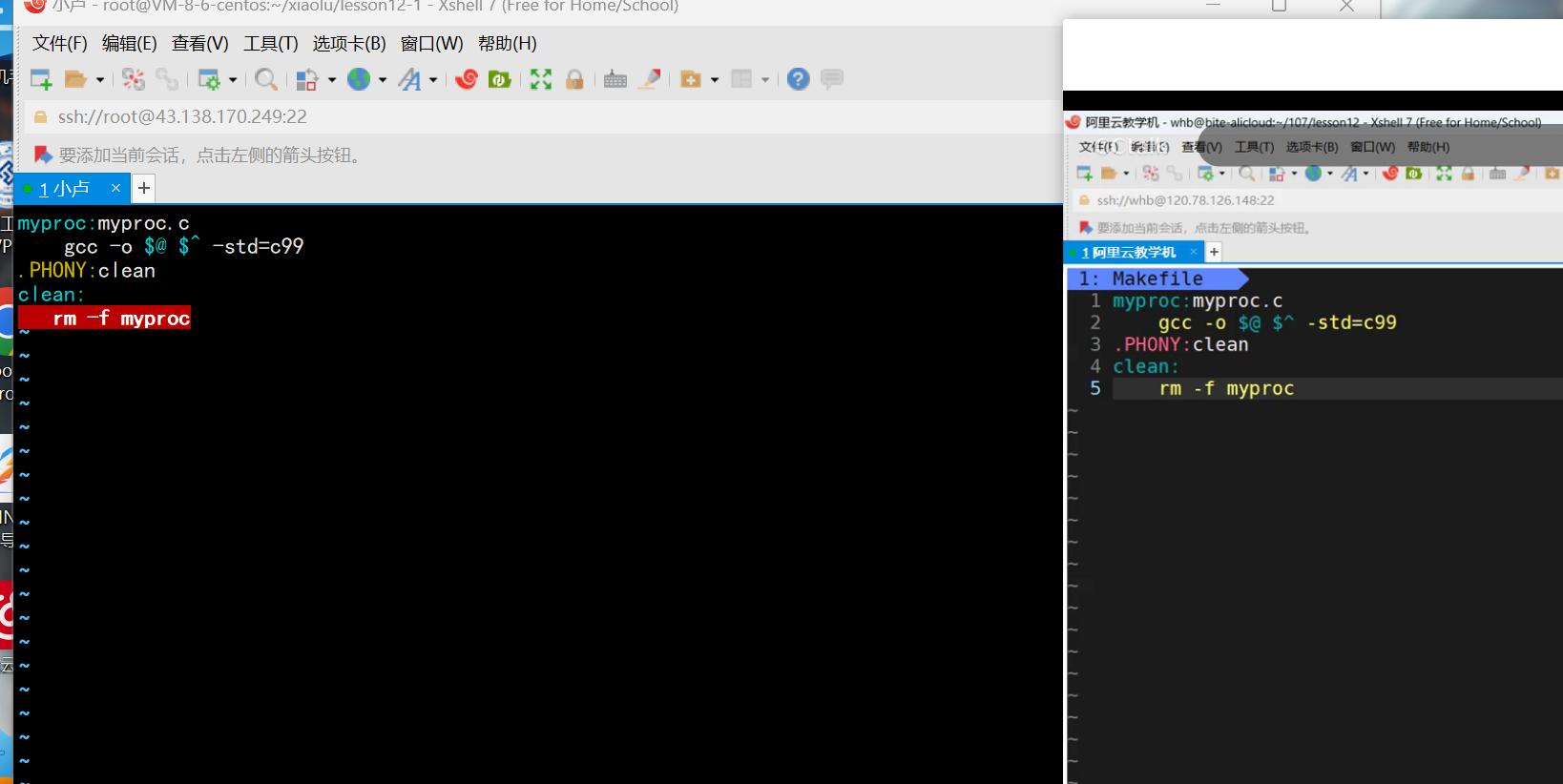1563x784 pixels.
Task: Click New Session icon in 阿里云教学机 window
Action: pos(1085,174)
